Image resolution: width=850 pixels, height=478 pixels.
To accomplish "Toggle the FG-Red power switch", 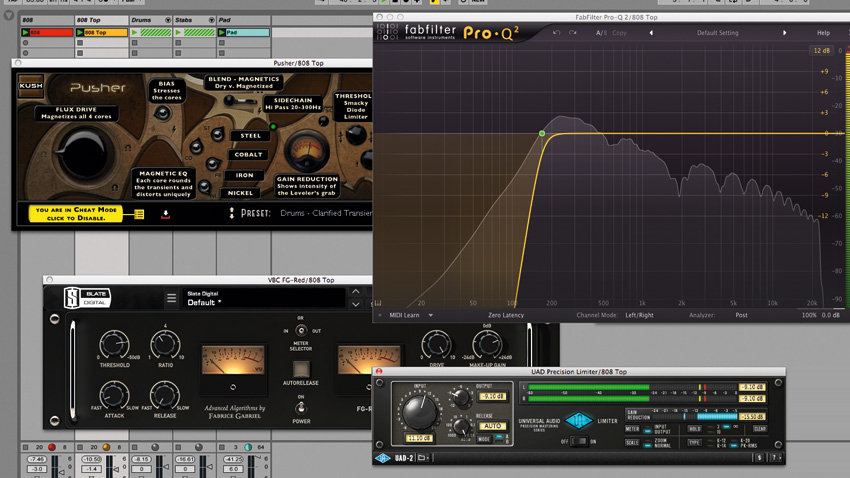I will point(300,408).
